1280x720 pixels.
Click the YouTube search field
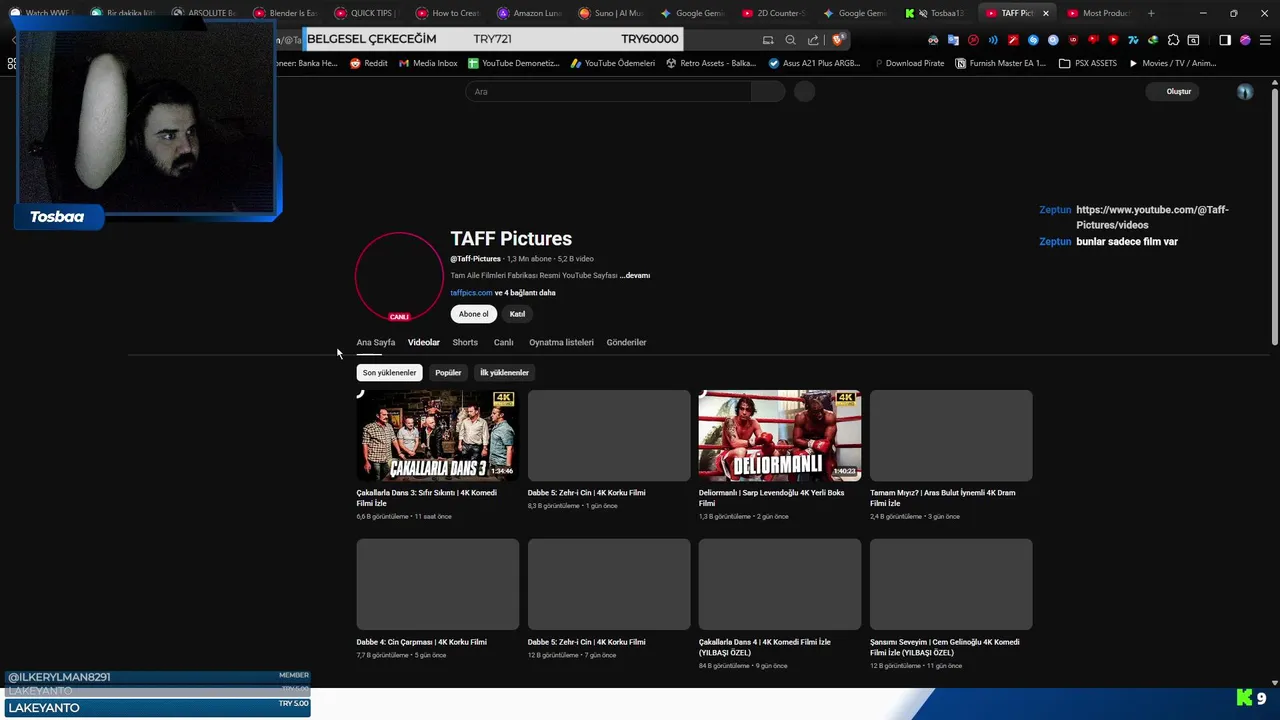pyautogui.click(x=608, y=91)
